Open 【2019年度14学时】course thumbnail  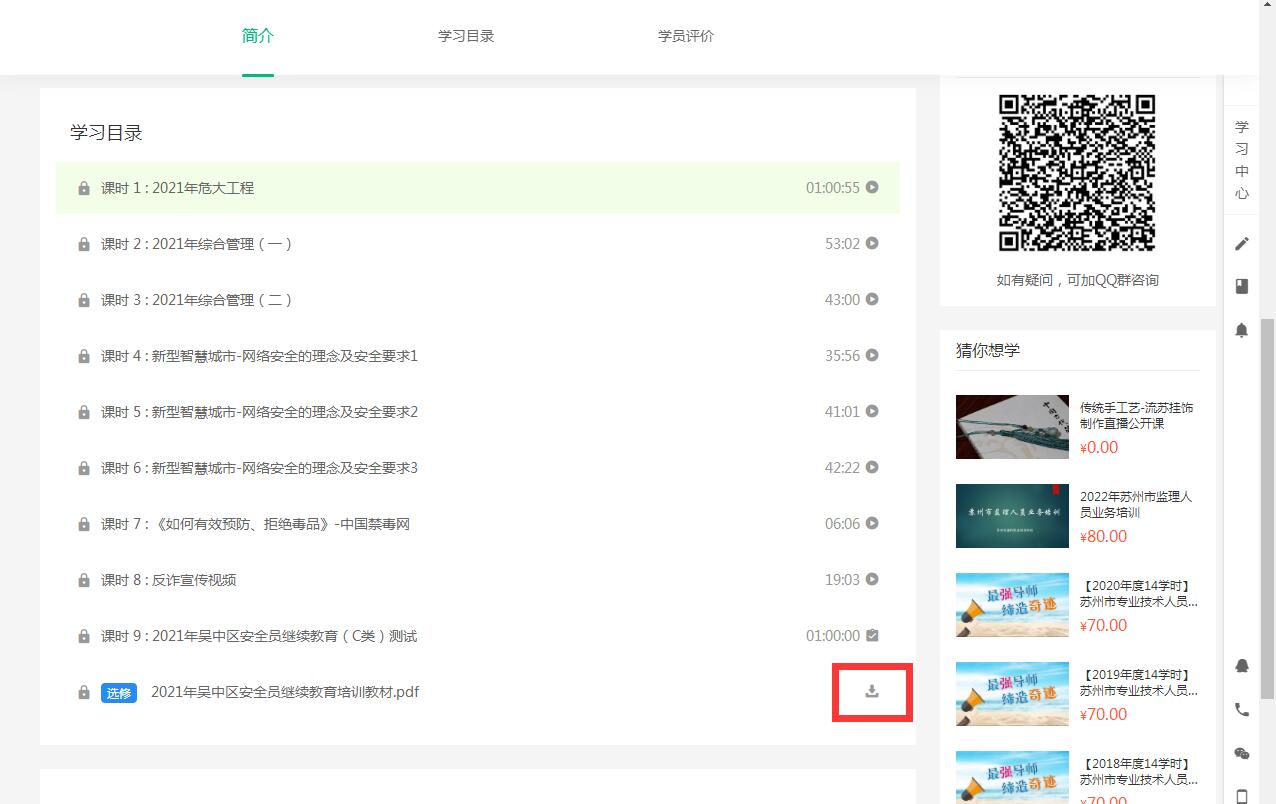point(1012,694)
